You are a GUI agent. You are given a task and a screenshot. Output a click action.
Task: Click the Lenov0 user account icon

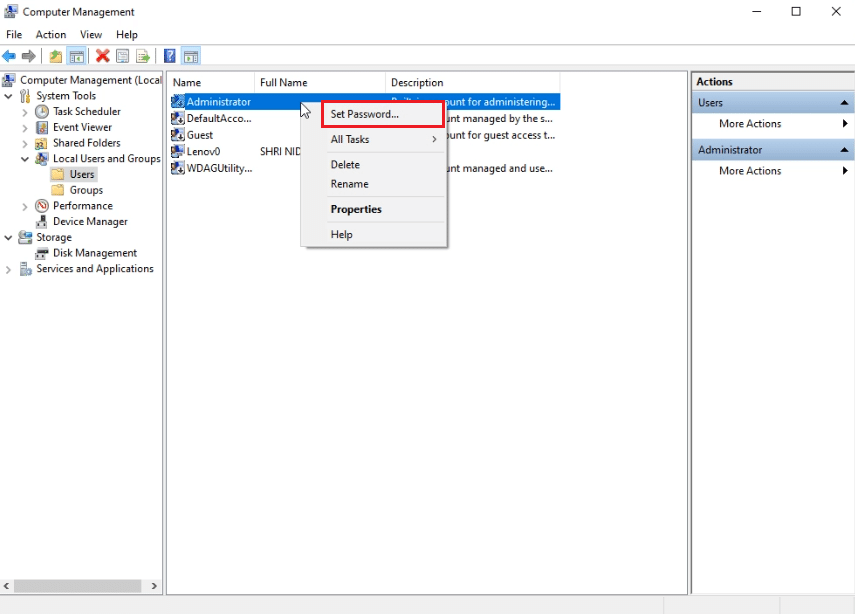coord(177,151)
